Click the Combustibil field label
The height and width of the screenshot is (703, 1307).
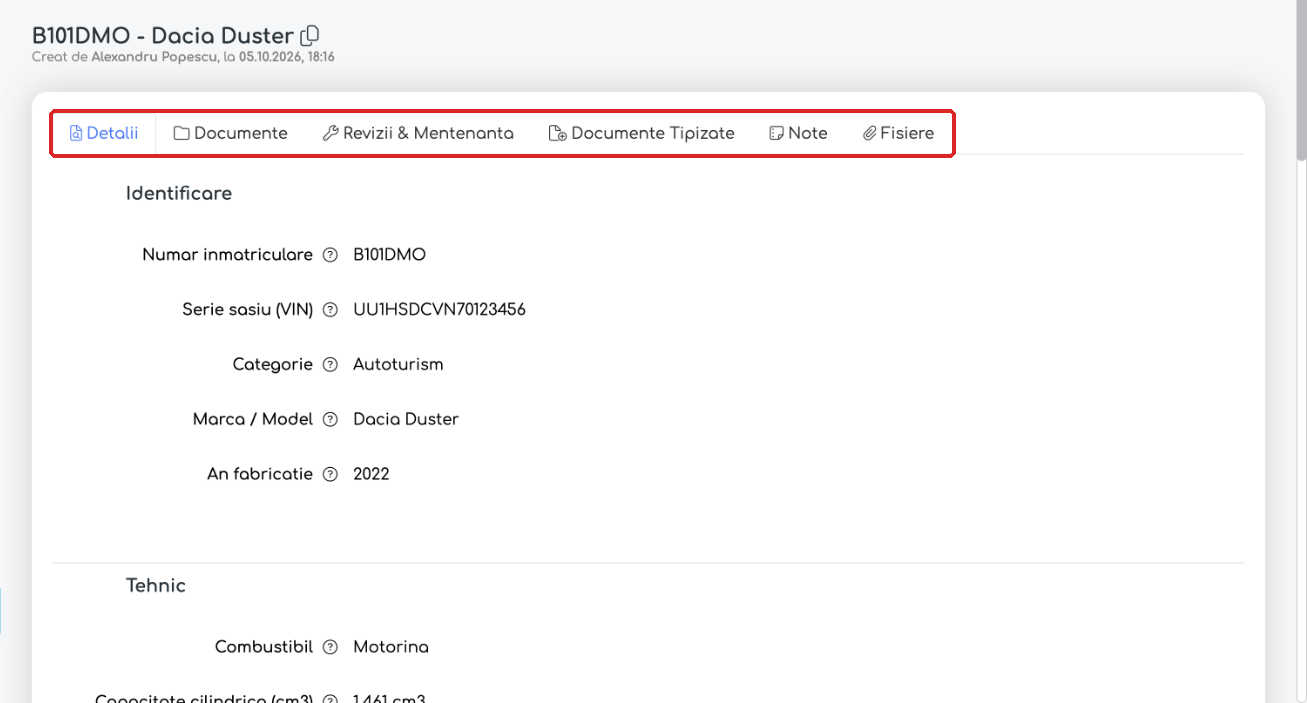tap(264, 647)
